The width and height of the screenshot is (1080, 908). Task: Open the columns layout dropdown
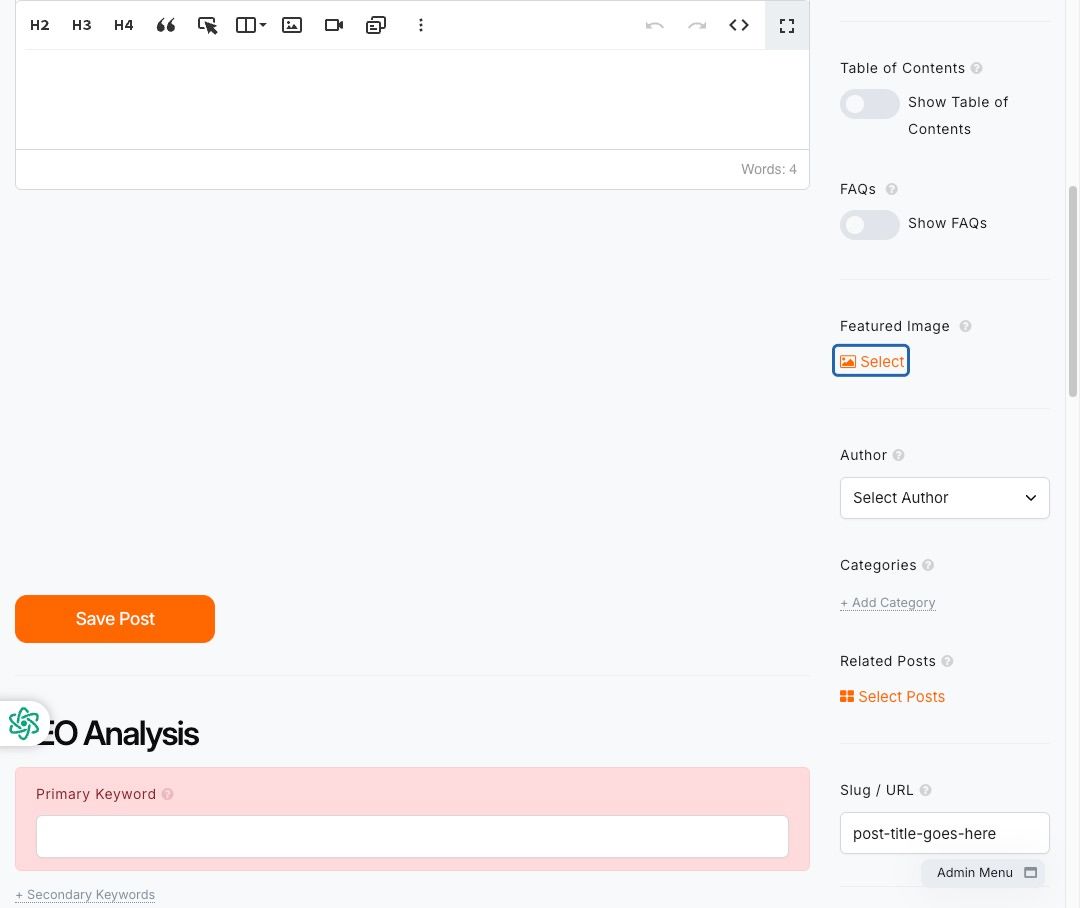tap(251, 25)
